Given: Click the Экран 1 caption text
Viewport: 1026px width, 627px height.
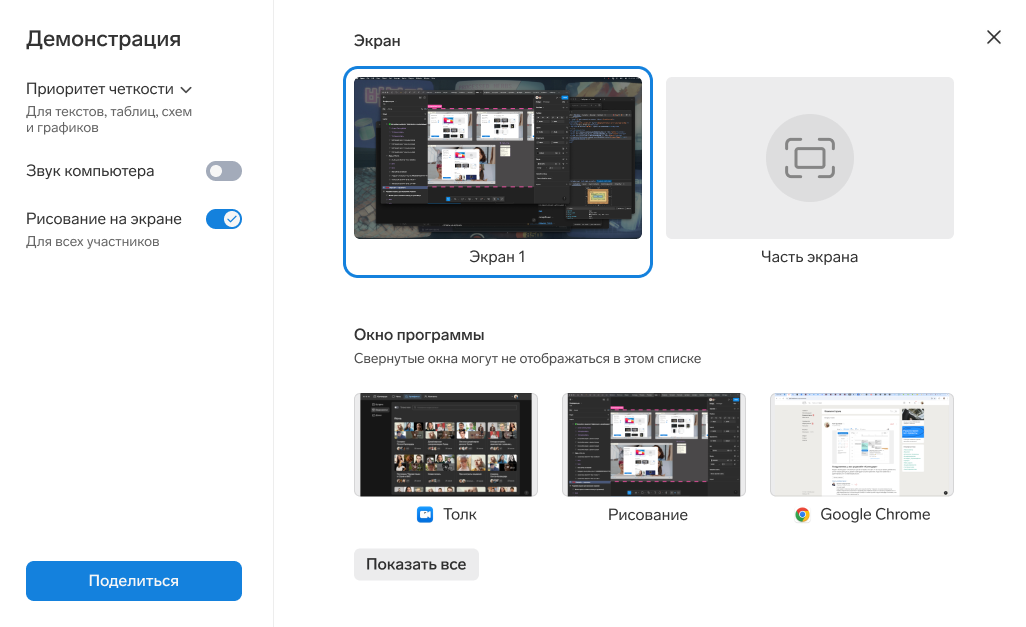Looking at the screenshot, I should (x=498, y=257).
